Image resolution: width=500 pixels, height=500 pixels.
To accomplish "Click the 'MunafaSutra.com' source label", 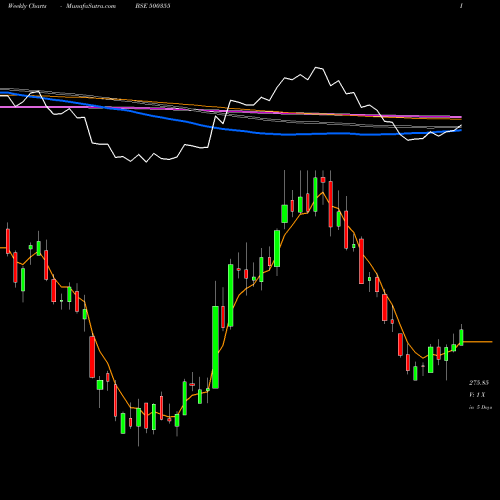I will pyautogui.click(x=91, y=6).
